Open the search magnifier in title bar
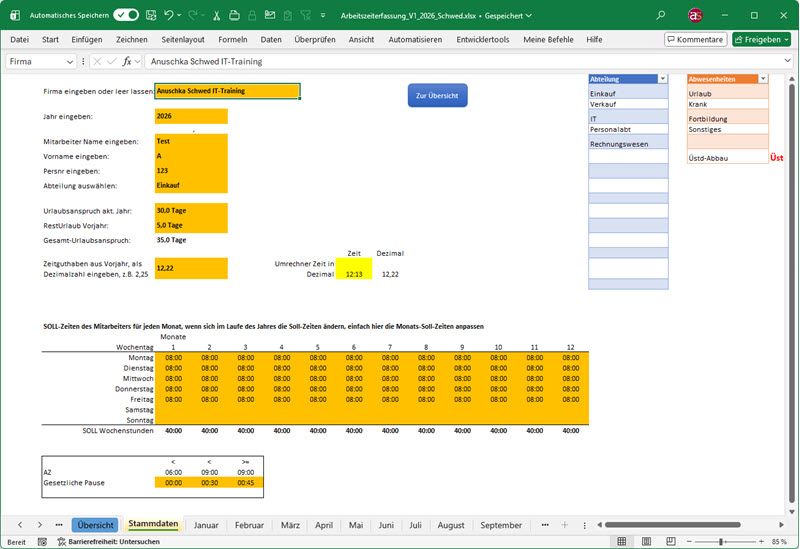Image resolution: width=800 pixels, height=549 pixels. click(661, 16)
